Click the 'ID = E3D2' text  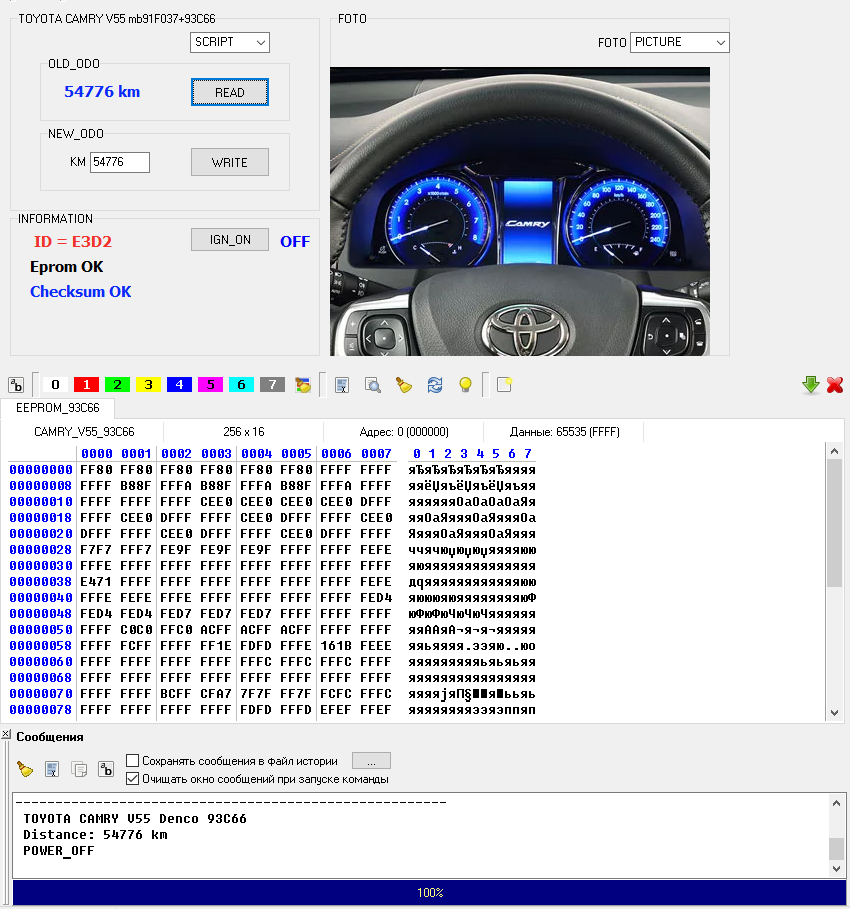click(x=72, y=241)
